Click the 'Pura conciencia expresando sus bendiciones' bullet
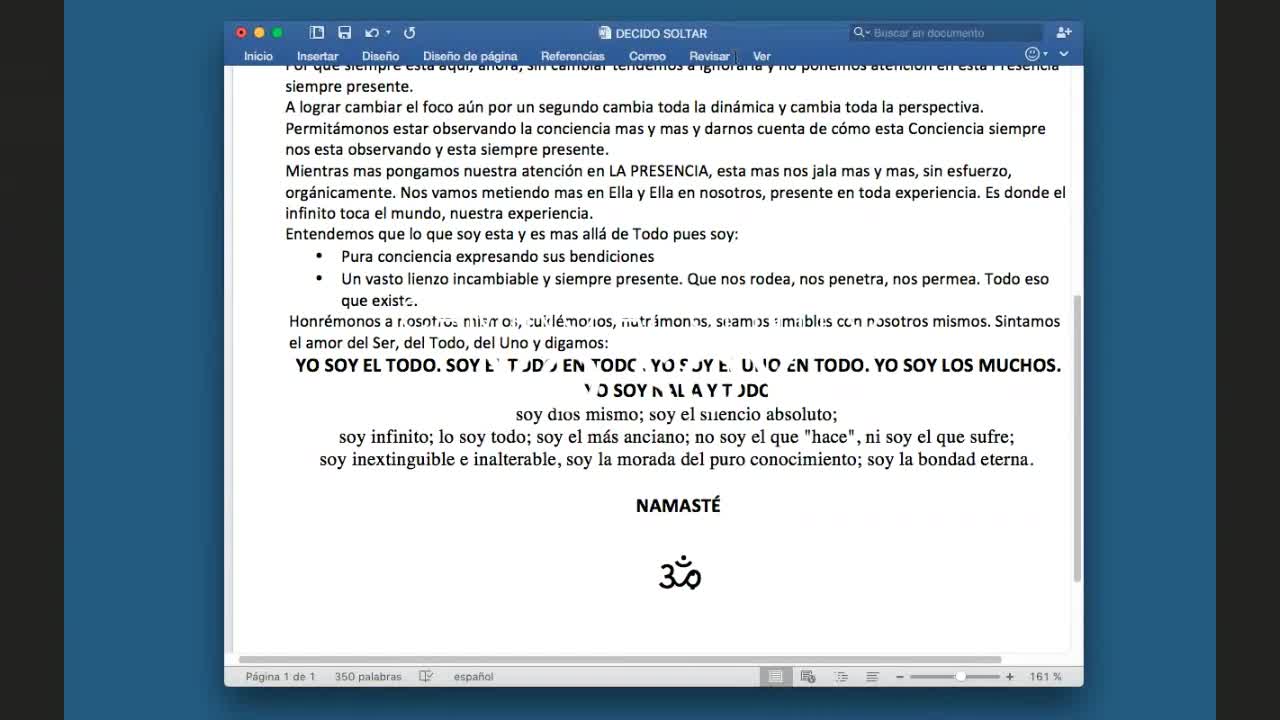The image size is (1280, 720). (x=497, y=257)
